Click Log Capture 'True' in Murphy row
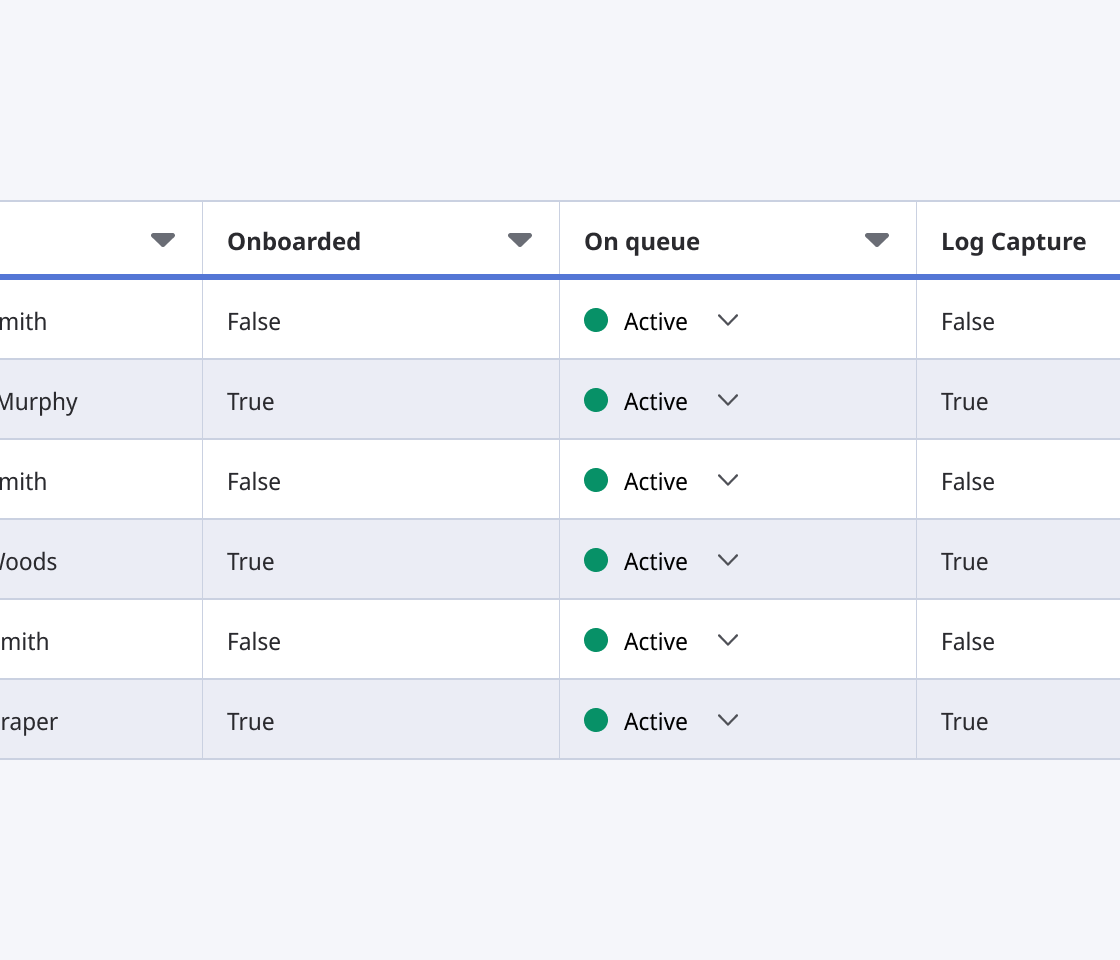1120x960 pixels. 964,401
